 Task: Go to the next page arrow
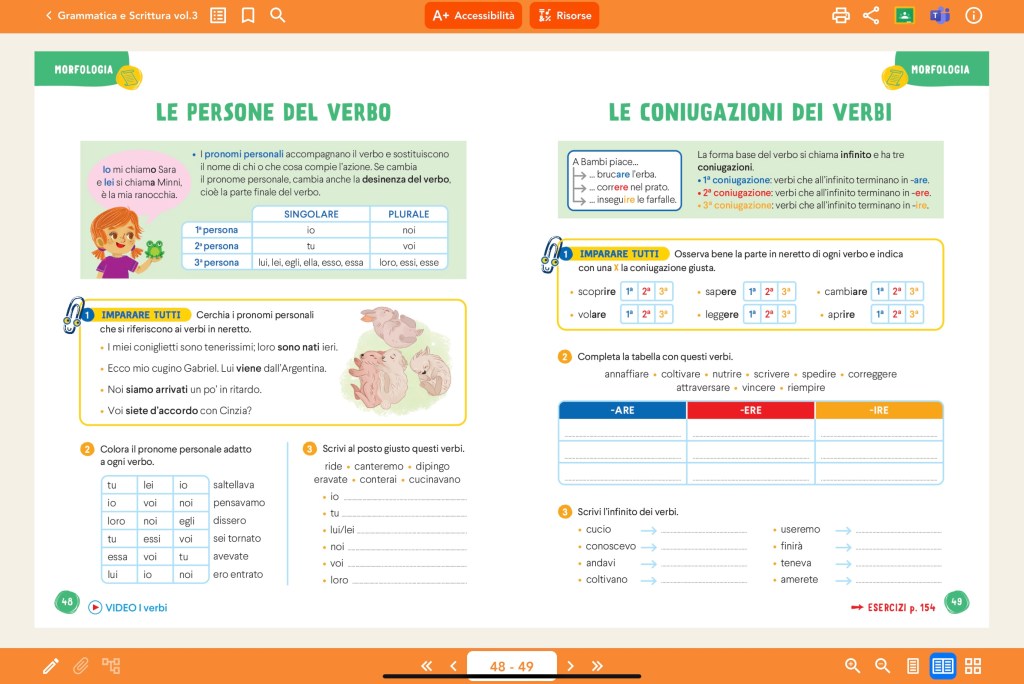(571, 666)
